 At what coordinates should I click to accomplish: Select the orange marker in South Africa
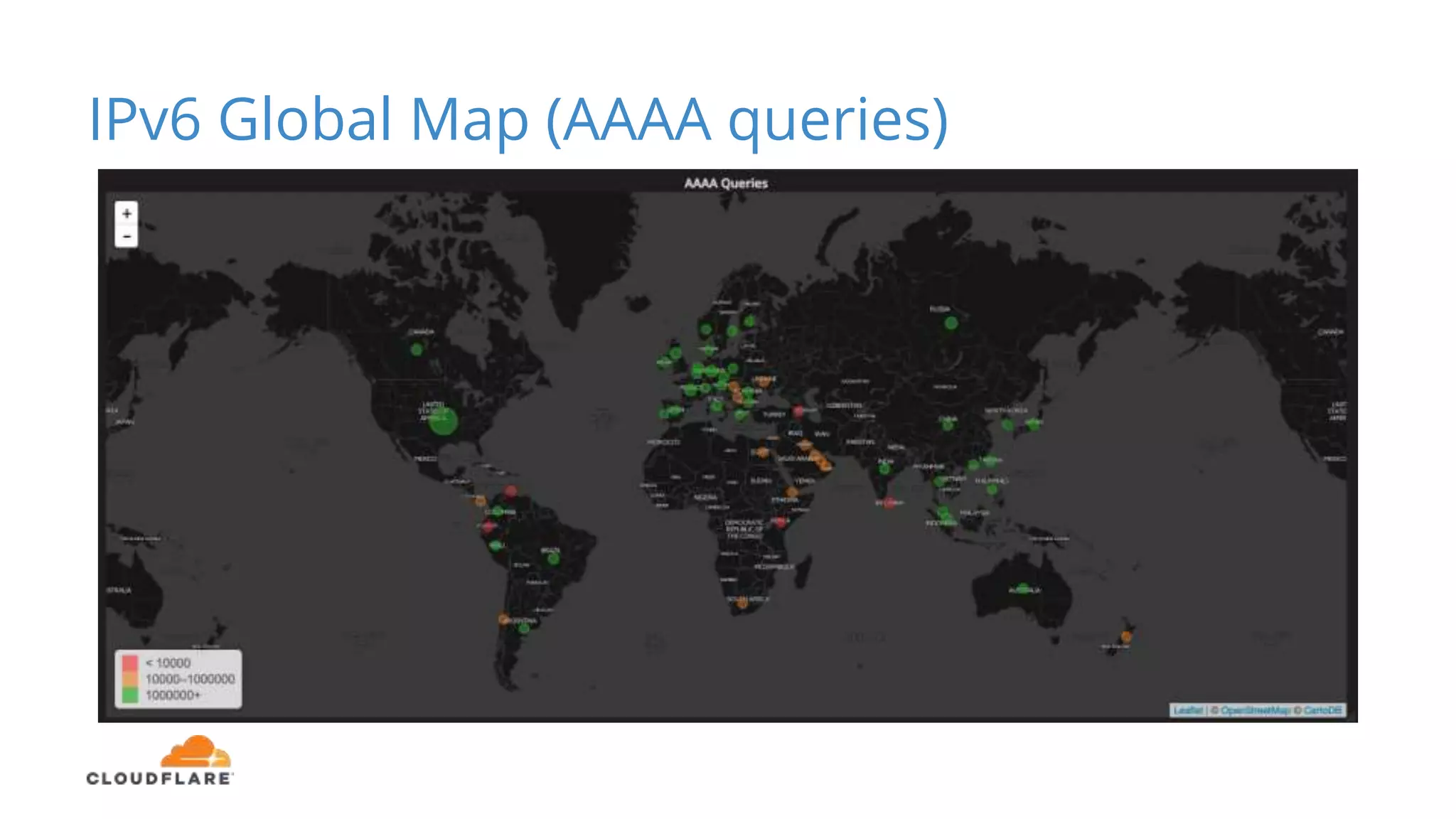pos(742,603)
